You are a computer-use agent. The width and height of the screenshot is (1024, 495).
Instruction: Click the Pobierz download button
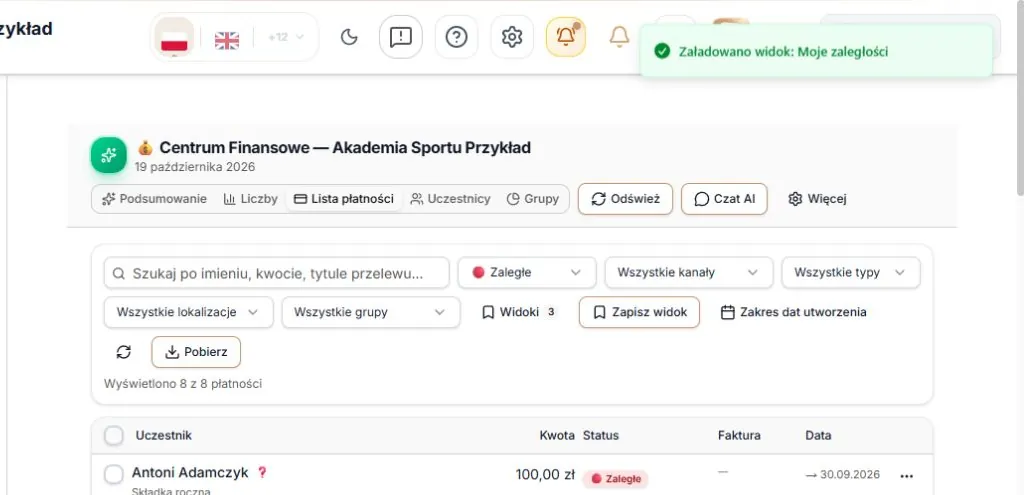click(196, 352)
